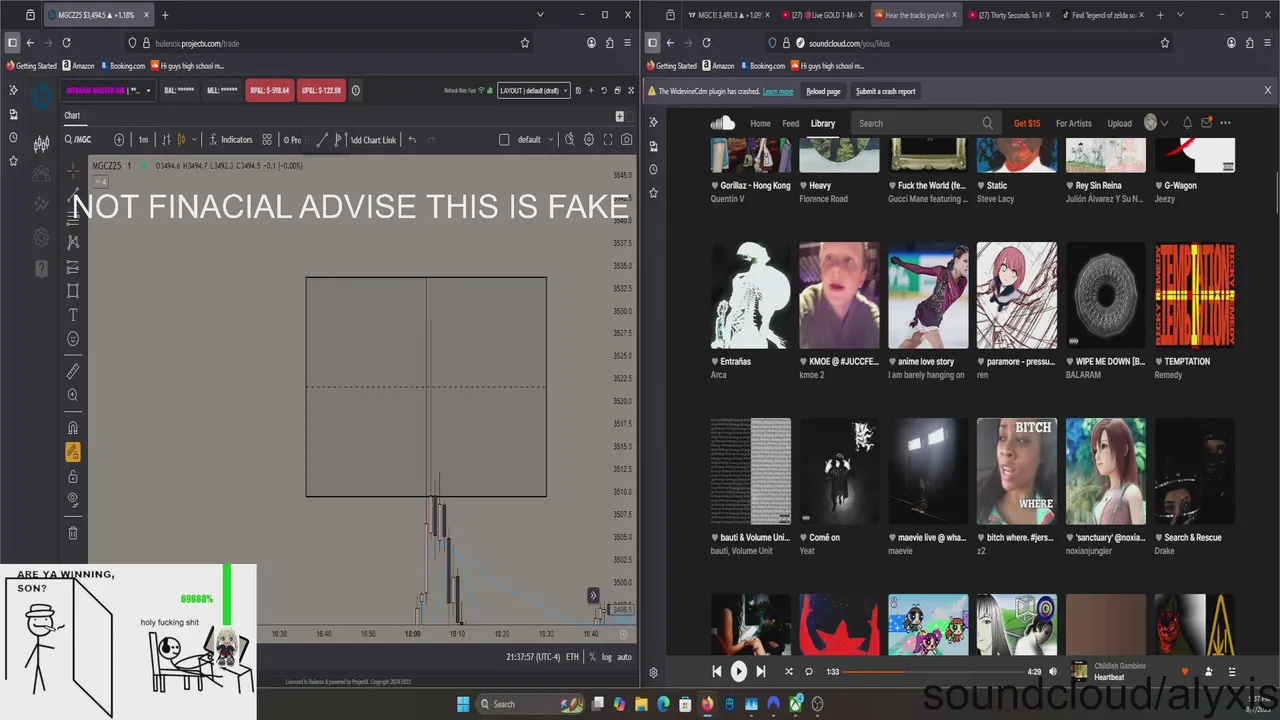
Task: Select the Text annotation tool
Action: point(73,315)
